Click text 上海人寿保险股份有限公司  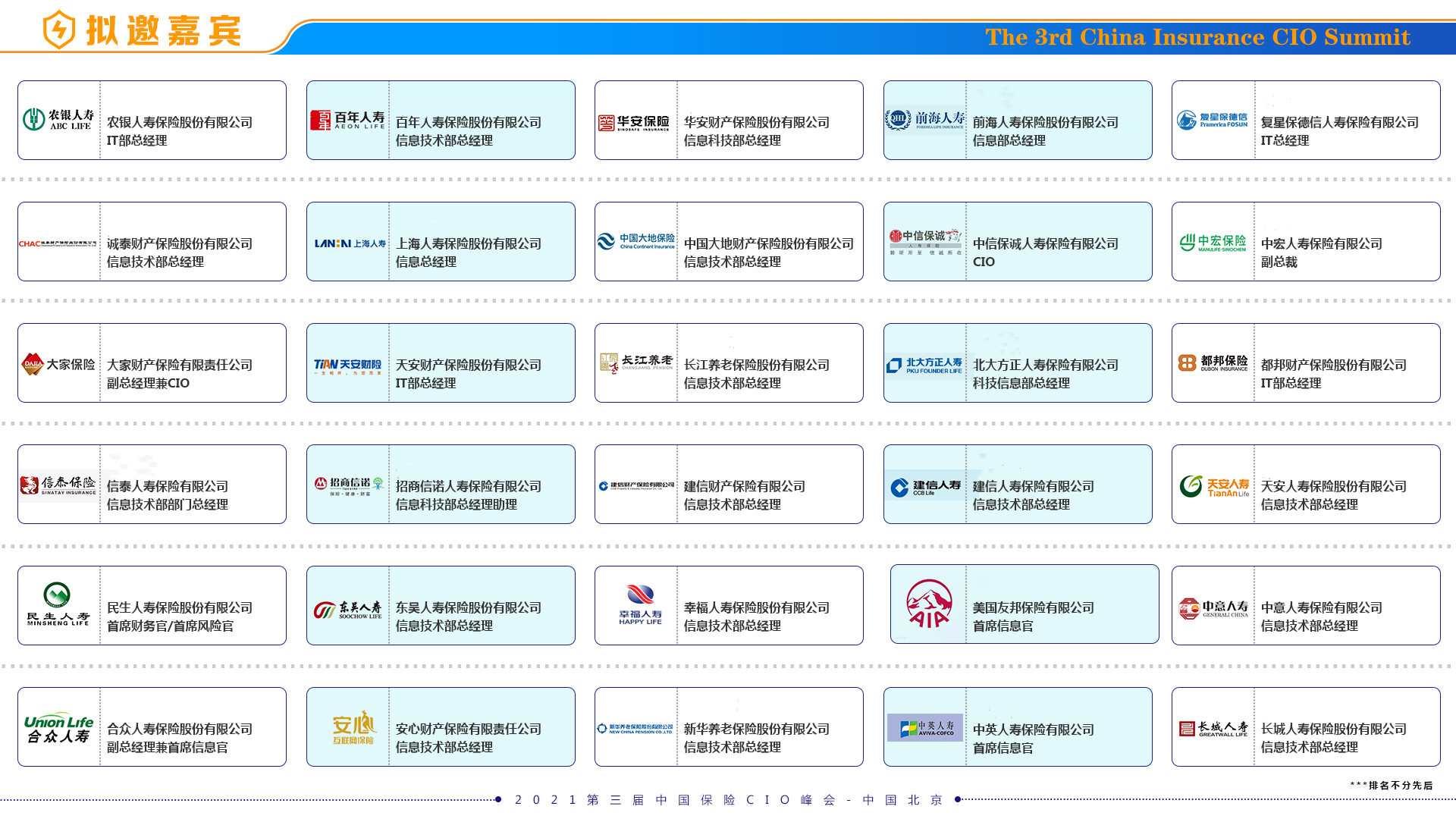click(x=469, y=243)
